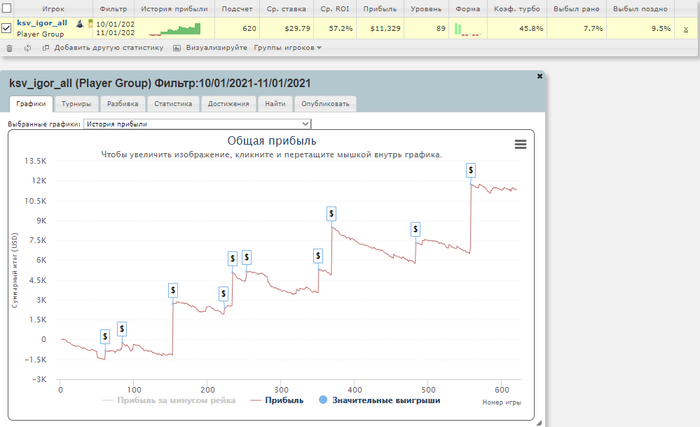Toggle the Прибыль legend series
Image resolution: width=700 pixels, height=427 pixels.
pyautogui.click(x=277, y=400)
